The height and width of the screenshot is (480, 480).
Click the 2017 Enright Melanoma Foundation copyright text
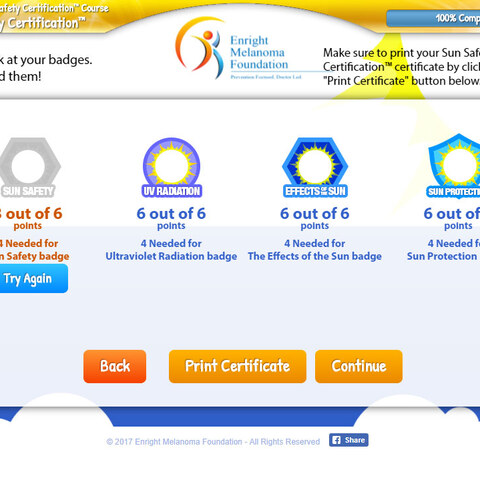pyautogui.click(x=213, y=442)
